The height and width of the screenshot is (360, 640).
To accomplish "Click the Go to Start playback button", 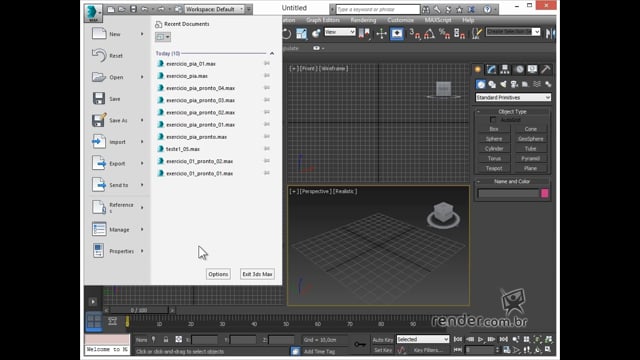I will [x=458, y=339].
